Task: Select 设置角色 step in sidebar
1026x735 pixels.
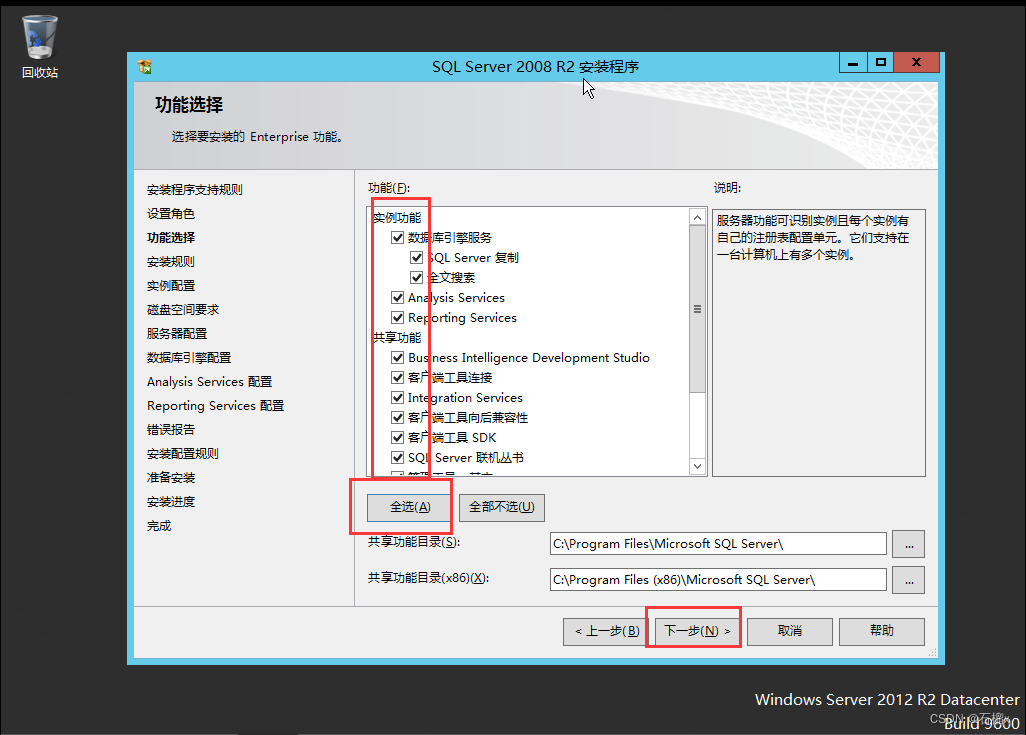Action: click(x=171, y=214)
